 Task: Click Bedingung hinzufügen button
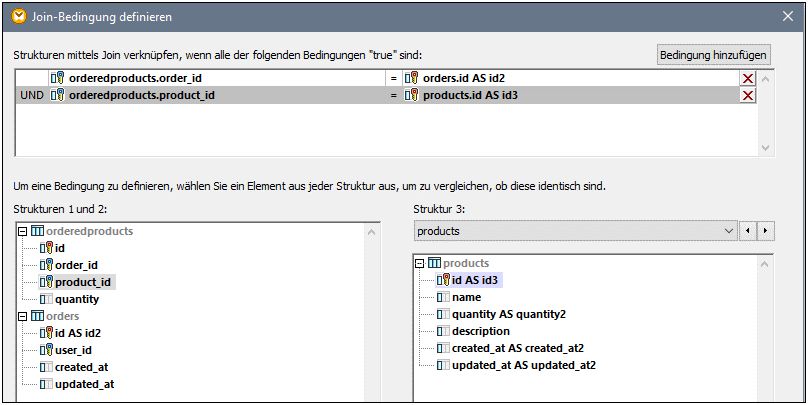tap(713, 55)
